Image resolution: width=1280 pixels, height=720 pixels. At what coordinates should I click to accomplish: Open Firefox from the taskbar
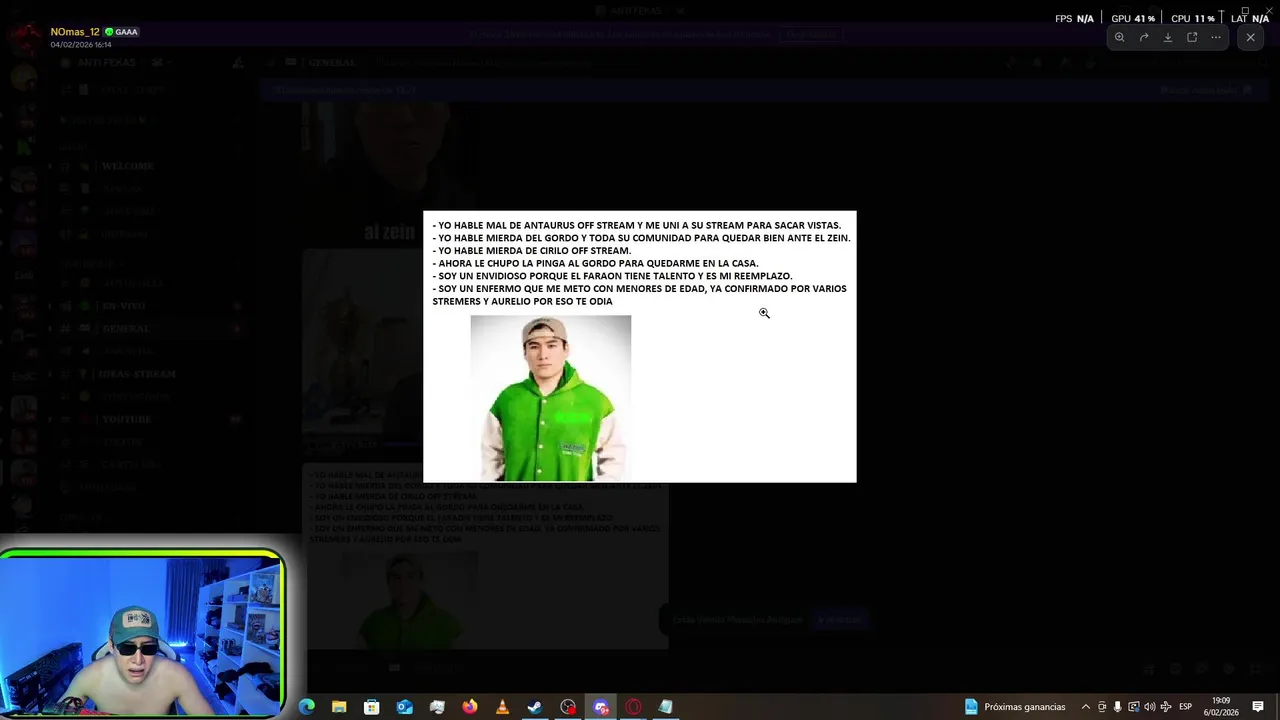tap(470, 707)
